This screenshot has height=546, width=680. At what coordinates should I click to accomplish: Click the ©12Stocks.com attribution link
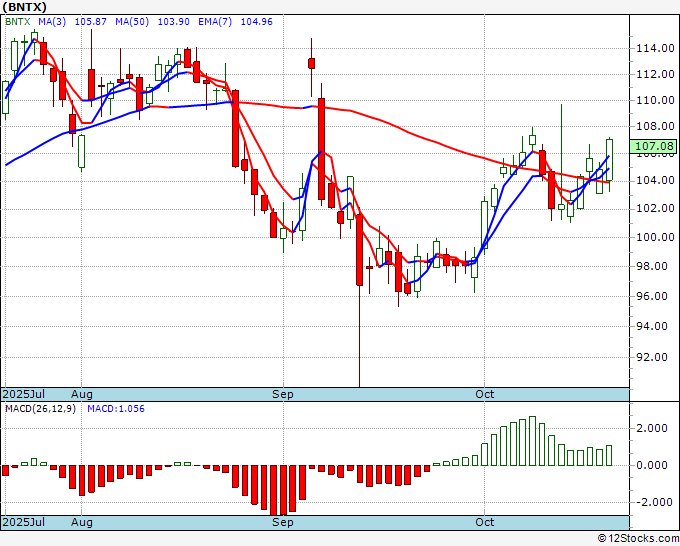[638, 539]
